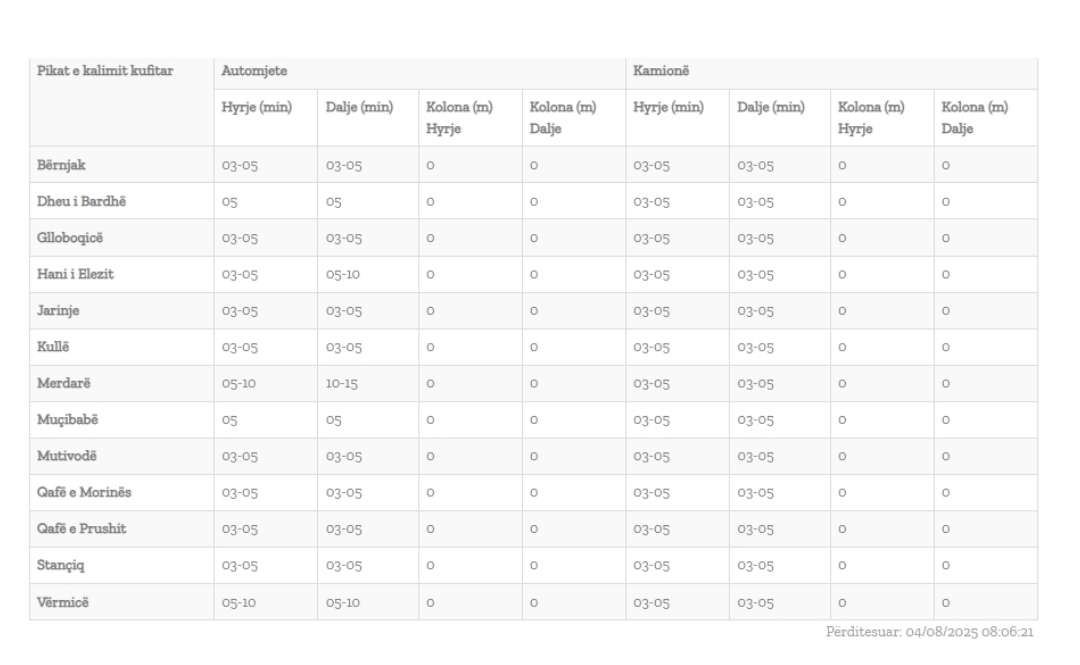Viewport: 1080px width, 665px height.
Task: Click Automjete's Kolona (m) Hyrje column header
Action: pyautogui.click(x=459, y=117)
